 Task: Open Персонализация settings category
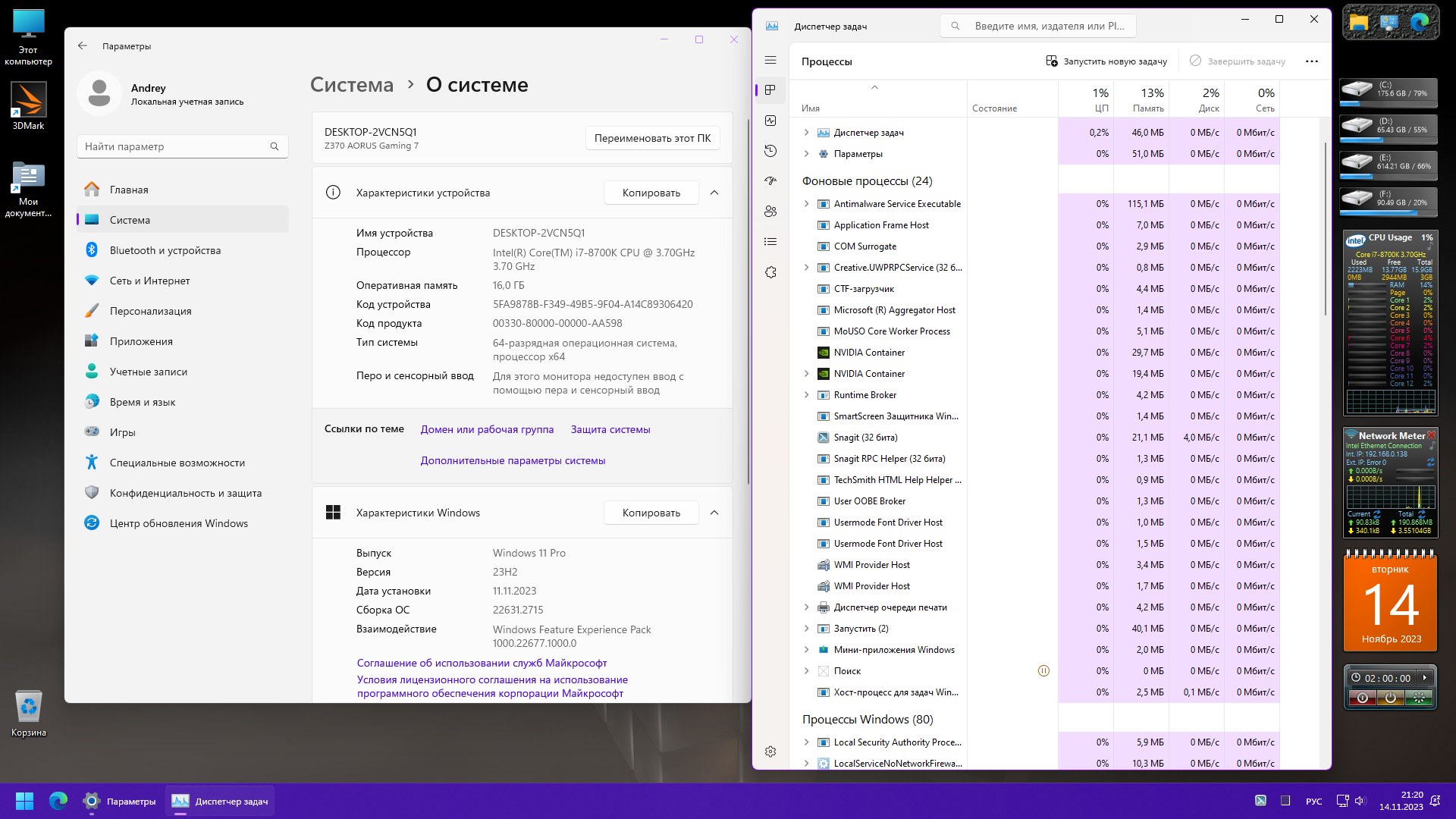pyautogui.click(x=150, y=311)
